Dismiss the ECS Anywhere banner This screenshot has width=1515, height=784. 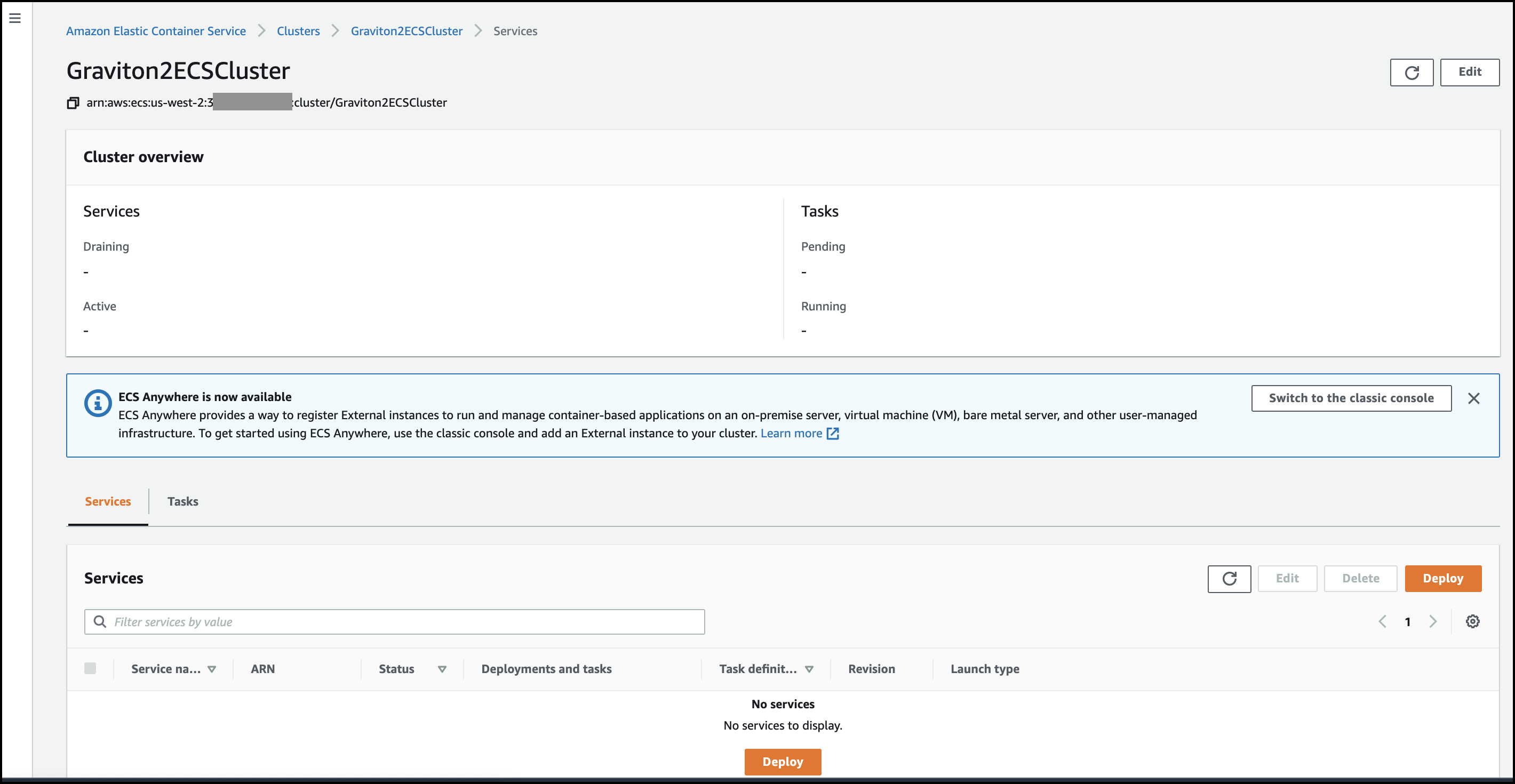(1473, 398)
